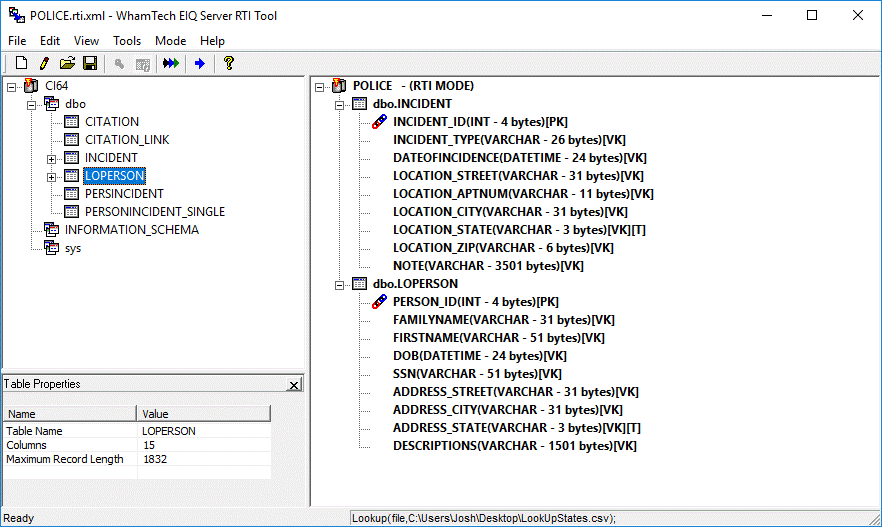Click the greyed table properties toolbar icon

coord(143,64)
